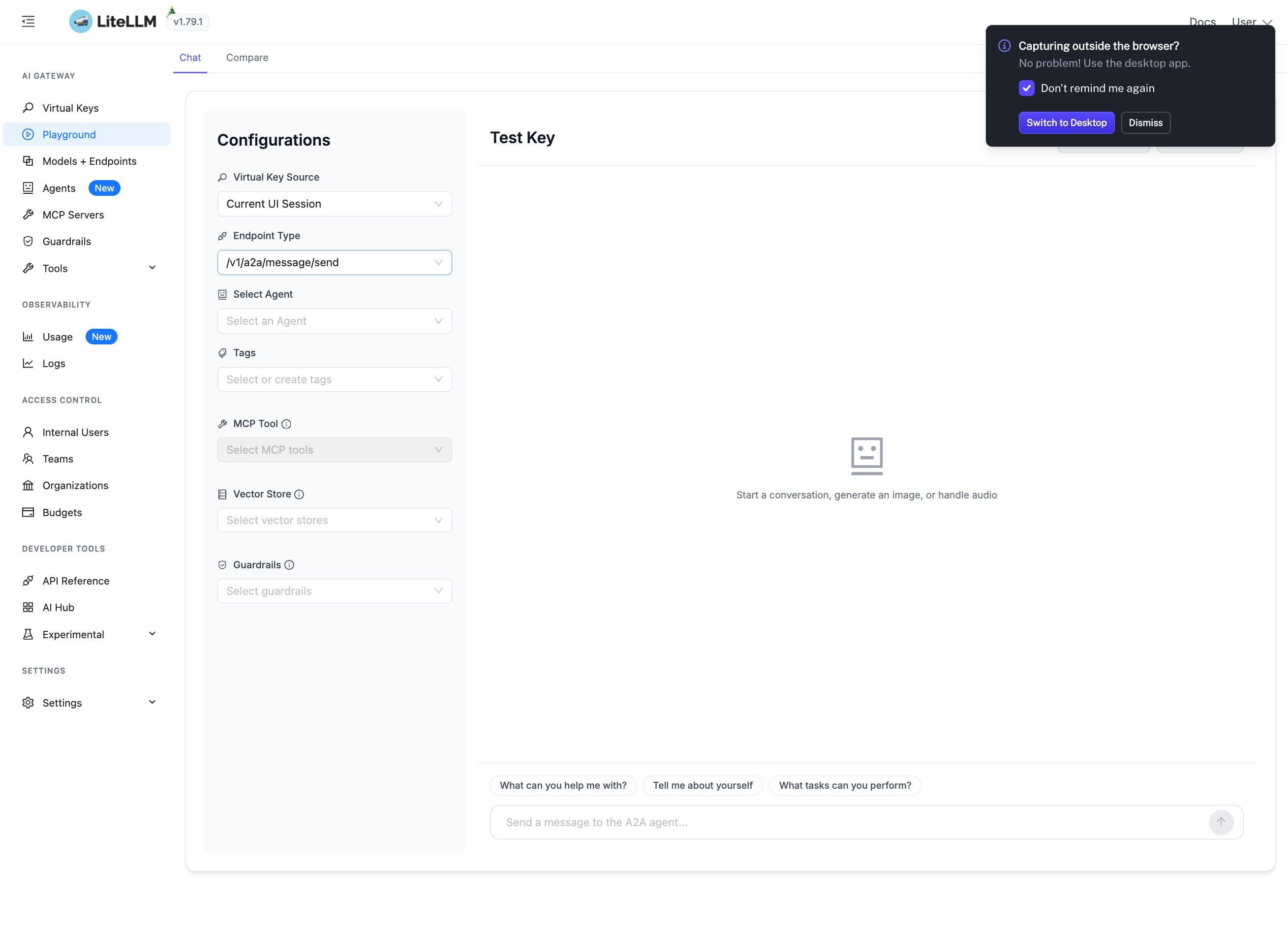The image size is (1288, 927).
Task: Open MCP Servers page
Action: click(73, 214)
